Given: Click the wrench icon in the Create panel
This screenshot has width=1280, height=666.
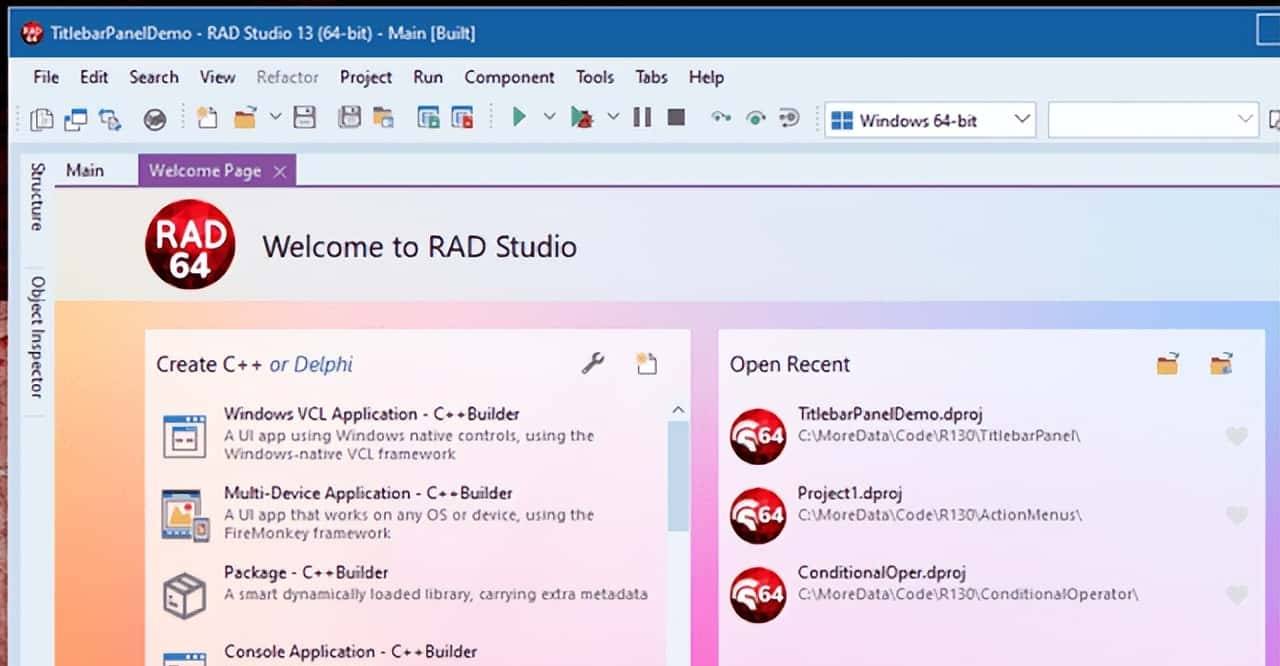Looking at the screenshot, I should (593, 364).
